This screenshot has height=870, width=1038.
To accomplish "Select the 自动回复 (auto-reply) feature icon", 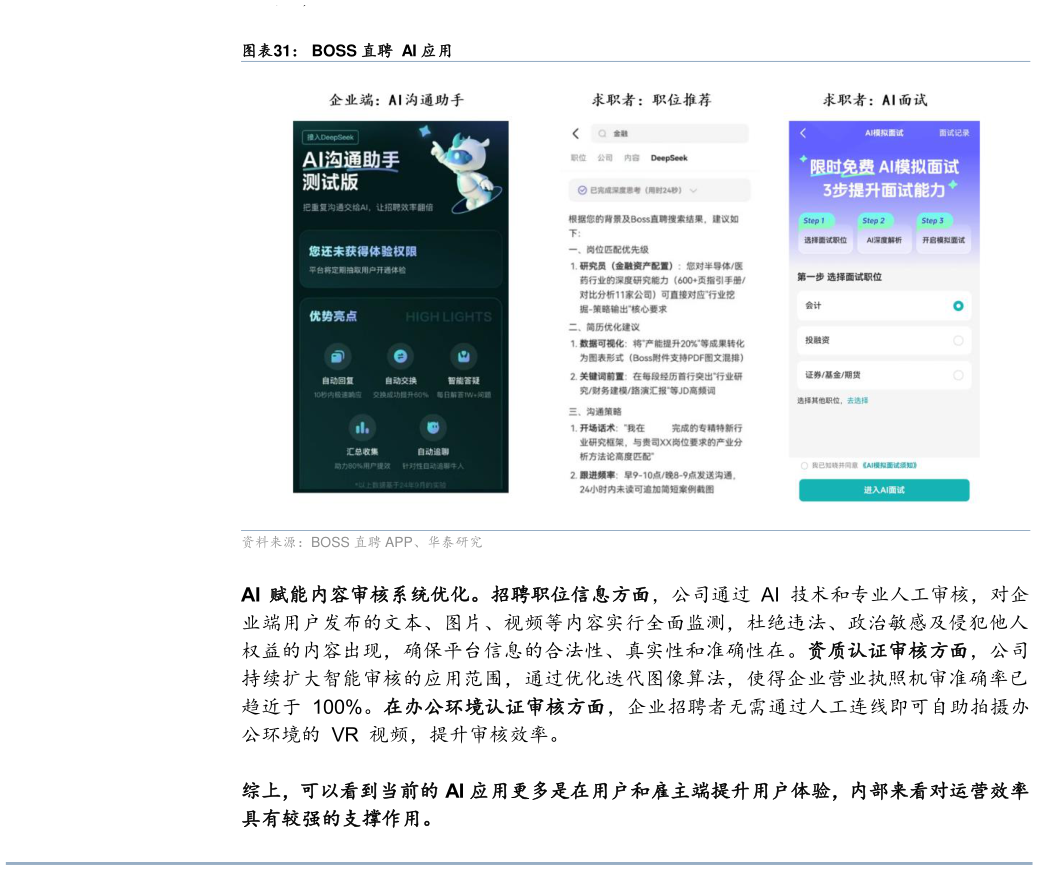I will click(x=337, y=355).
